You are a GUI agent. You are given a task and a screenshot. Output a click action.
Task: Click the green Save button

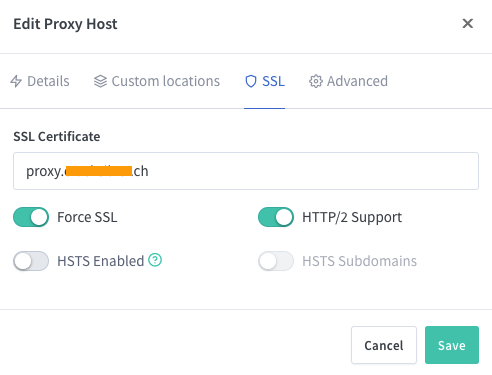point(452,345)
